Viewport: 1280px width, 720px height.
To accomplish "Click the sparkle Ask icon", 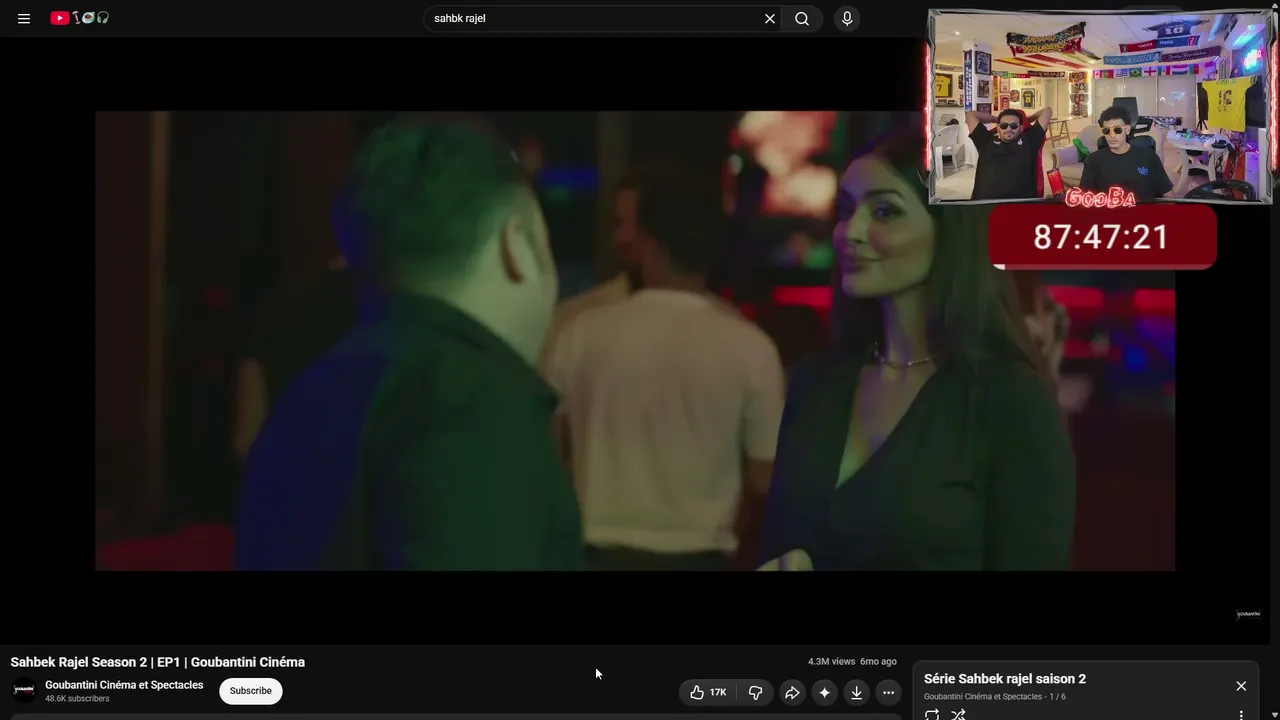I will click(x=824, y=692).
